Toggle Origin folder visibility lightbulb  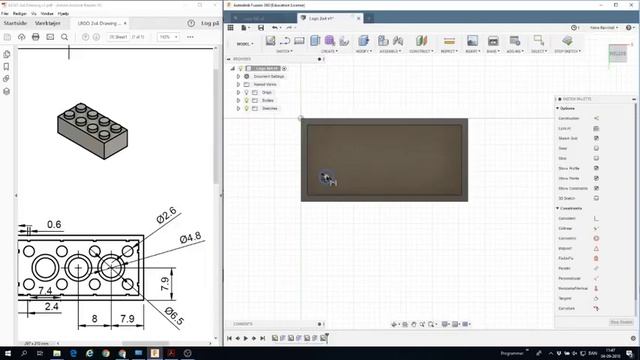[x=247, y=93]
